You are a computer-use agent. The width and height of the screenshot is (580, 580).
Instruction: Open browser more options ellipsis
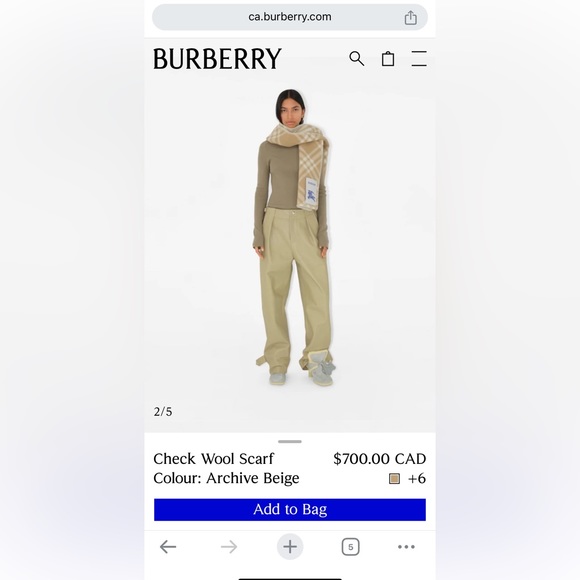(x=406, y=547)
